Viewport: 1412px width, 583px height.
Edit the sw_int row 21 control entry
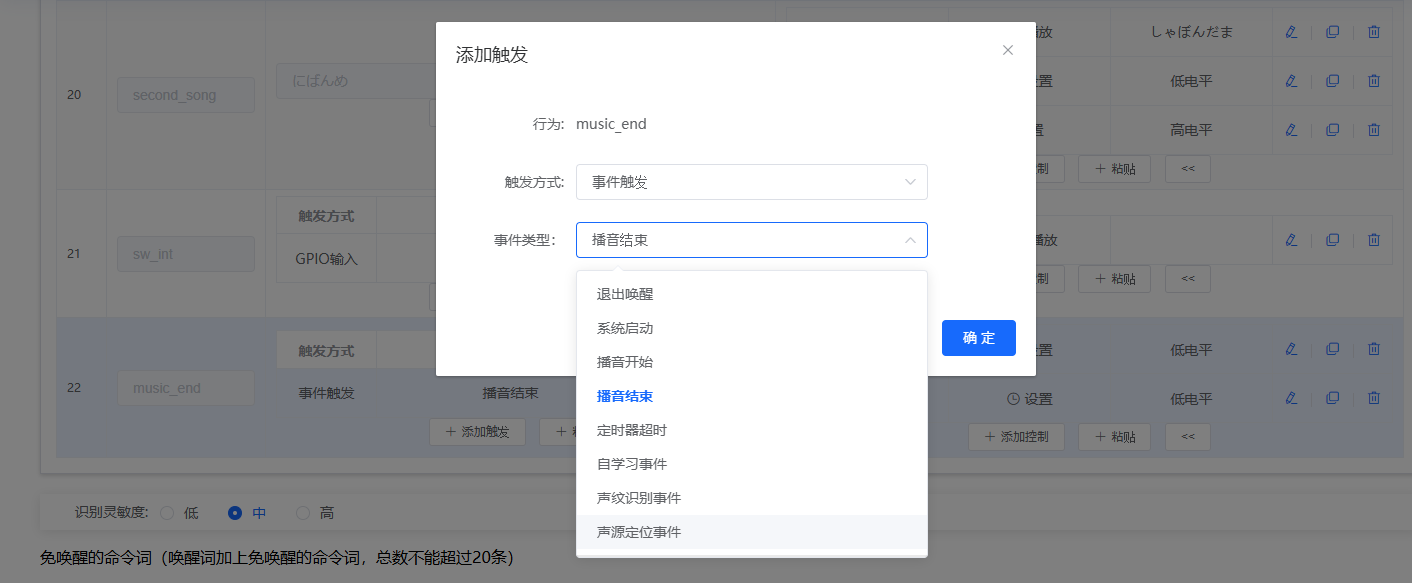(1291, 240)
